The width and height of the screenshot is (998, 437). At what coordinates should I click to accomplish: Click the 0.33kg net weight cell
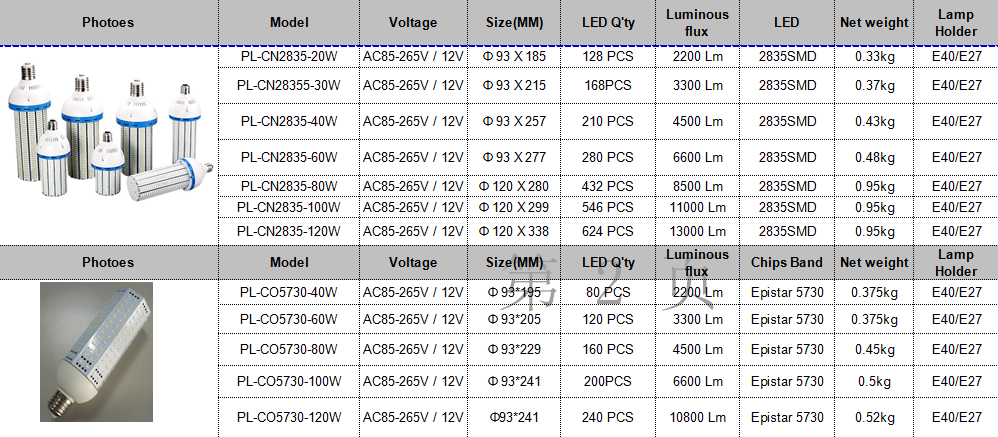click(875, 56)
